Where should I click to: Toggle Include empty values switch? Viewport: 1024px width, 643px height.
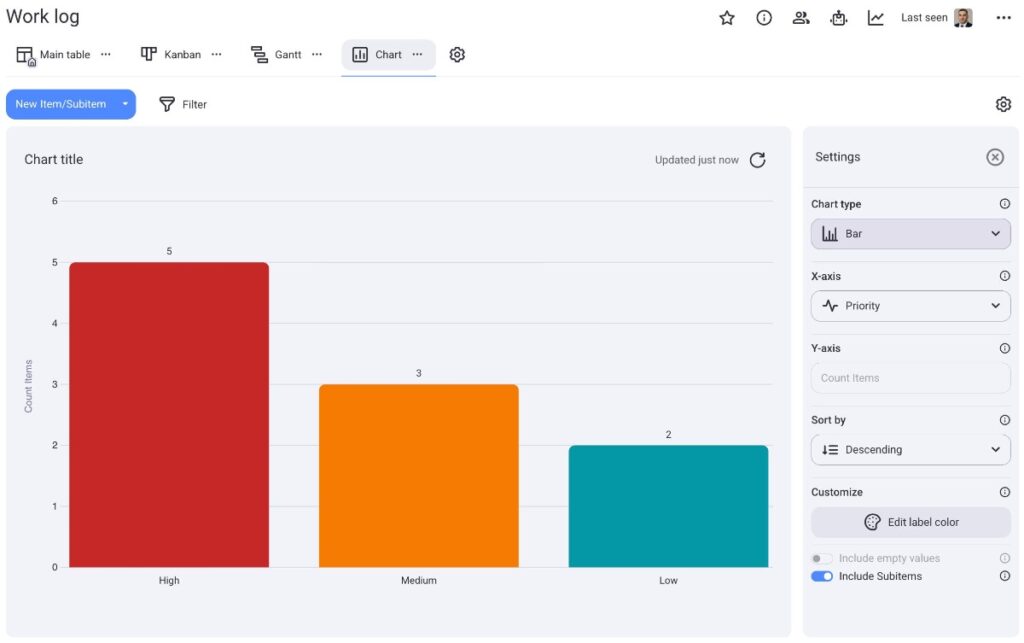click(x=822, y=558)
